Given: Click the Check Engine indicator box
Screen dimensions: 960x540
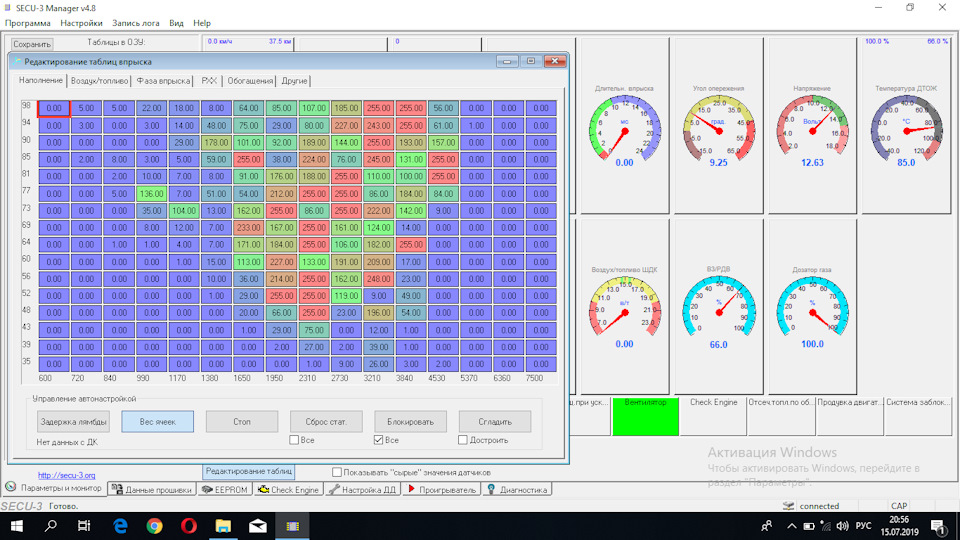Looking at the screenshot, I should click(713, 416).
